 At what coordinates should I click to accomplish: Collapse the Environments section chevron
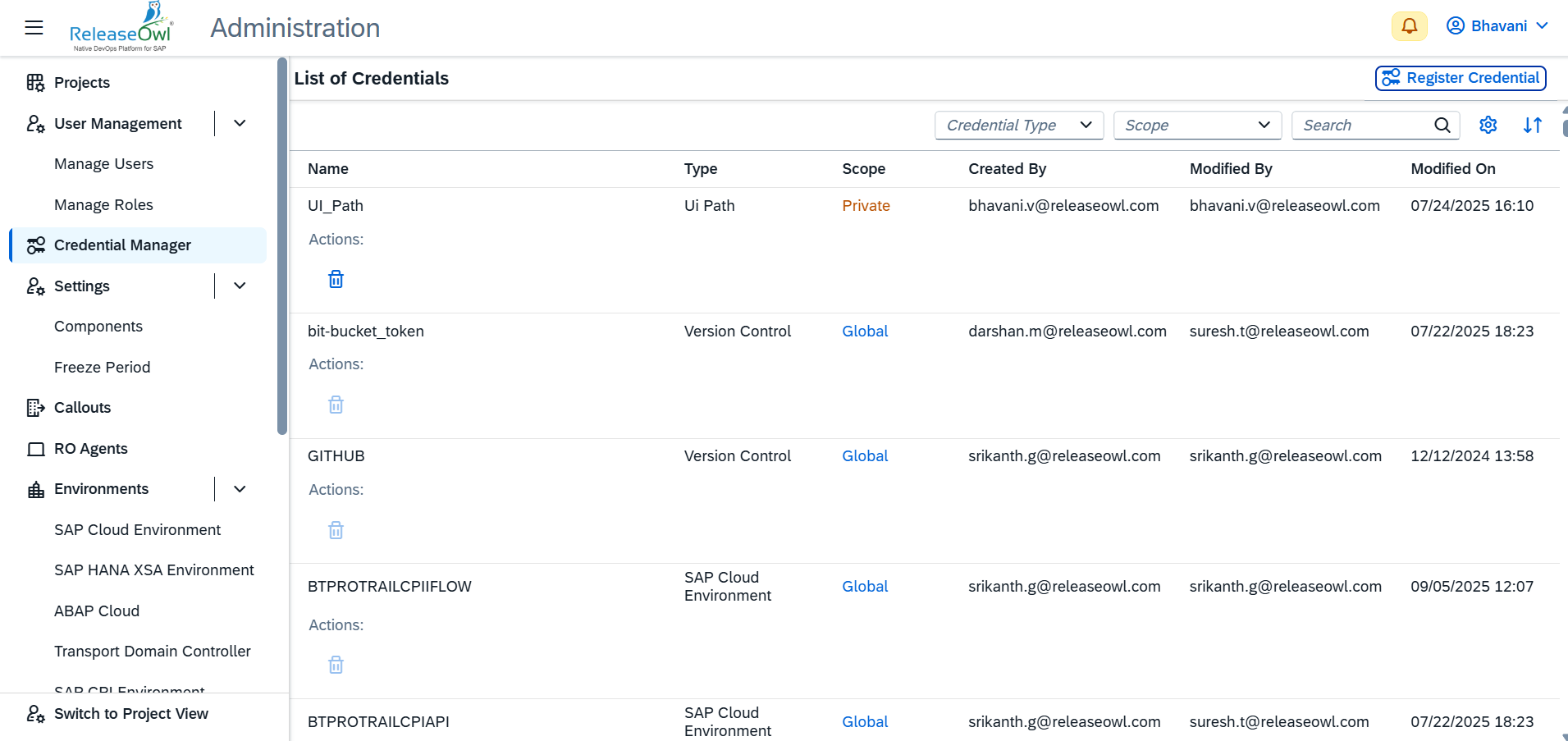tap(240, 490)
